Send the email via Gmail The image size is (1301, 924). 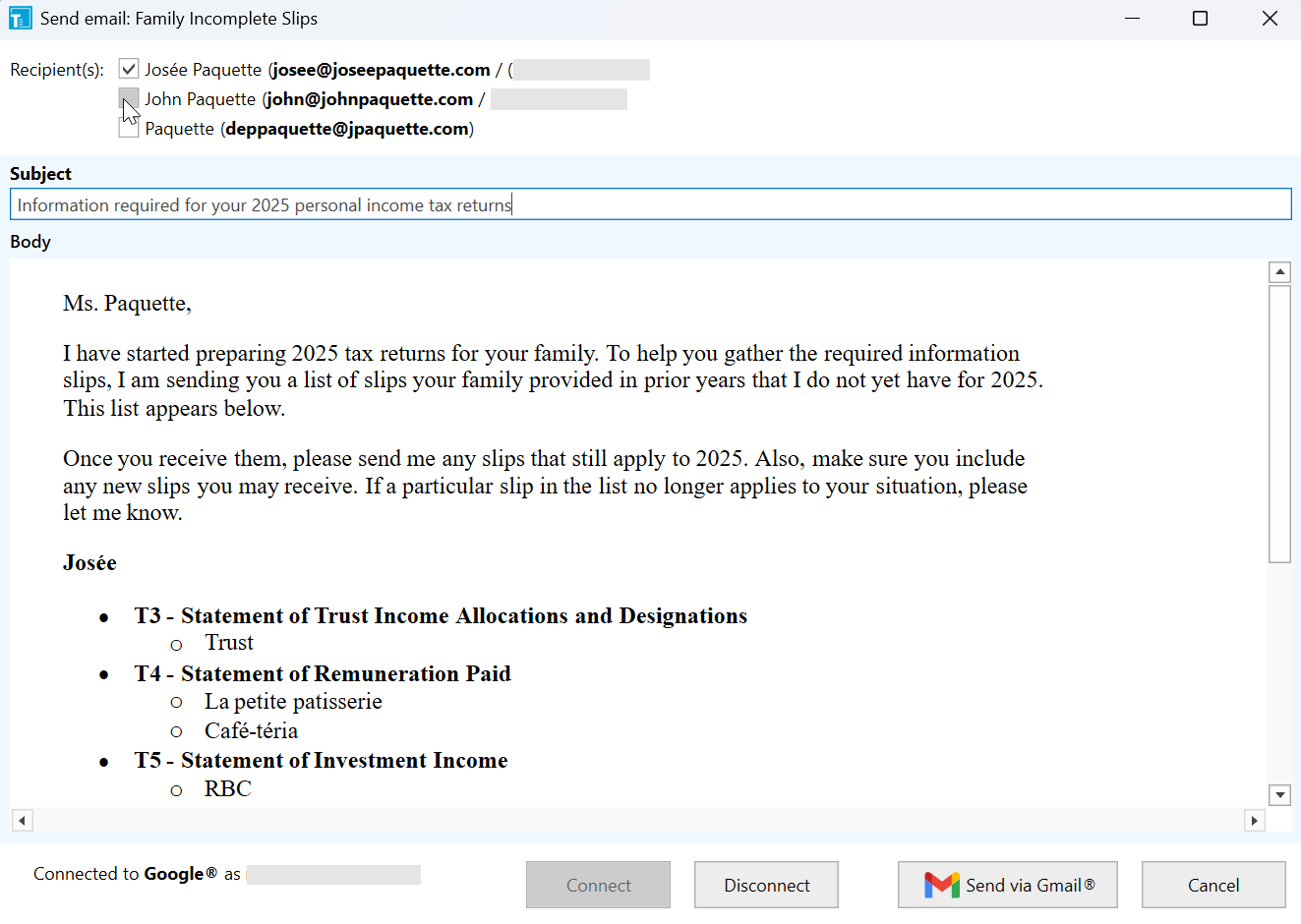pos(1007,884)
